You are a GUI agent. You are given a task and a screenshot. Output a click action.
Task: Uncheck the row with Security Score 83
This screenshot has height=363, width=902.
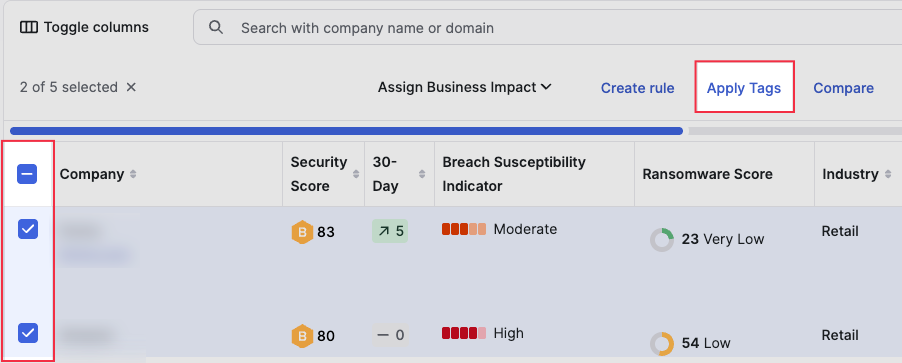pos(28,229)
